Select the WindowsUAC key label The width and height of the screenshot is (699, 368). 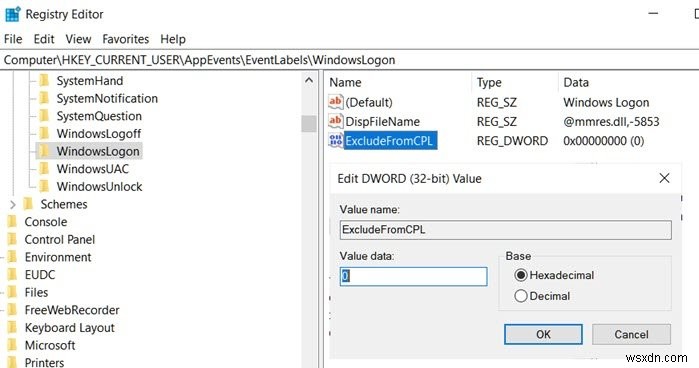point(92,169)
